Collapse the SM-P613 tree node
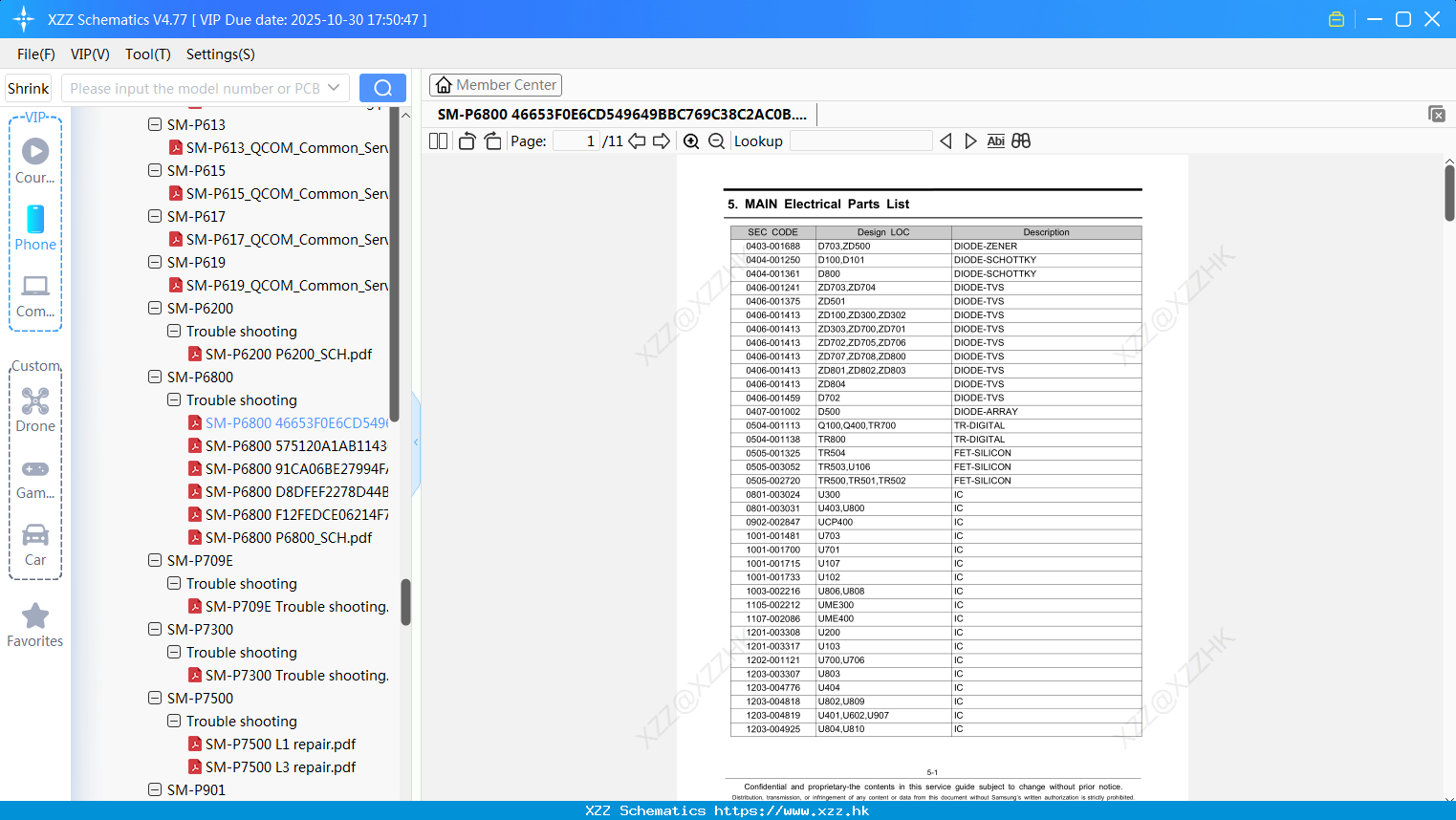Image resolution: width=1456 pixels, height=820 pixels. tap(155, 124)
